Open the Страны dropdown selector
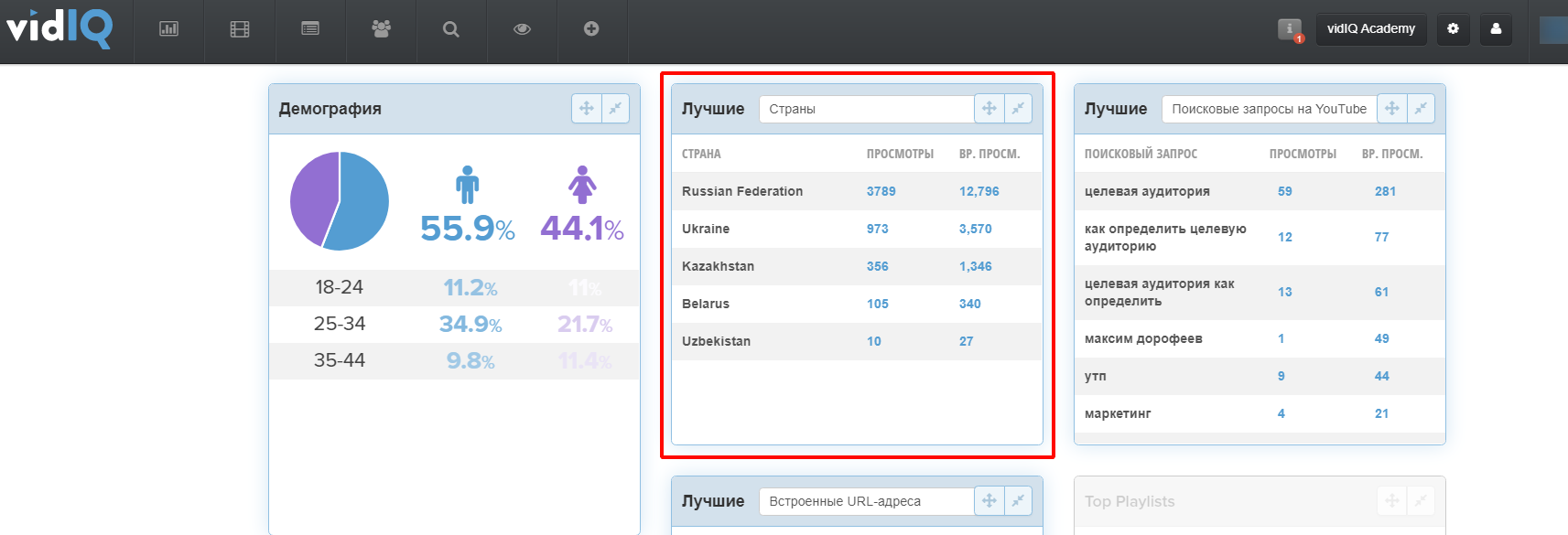 866,109
